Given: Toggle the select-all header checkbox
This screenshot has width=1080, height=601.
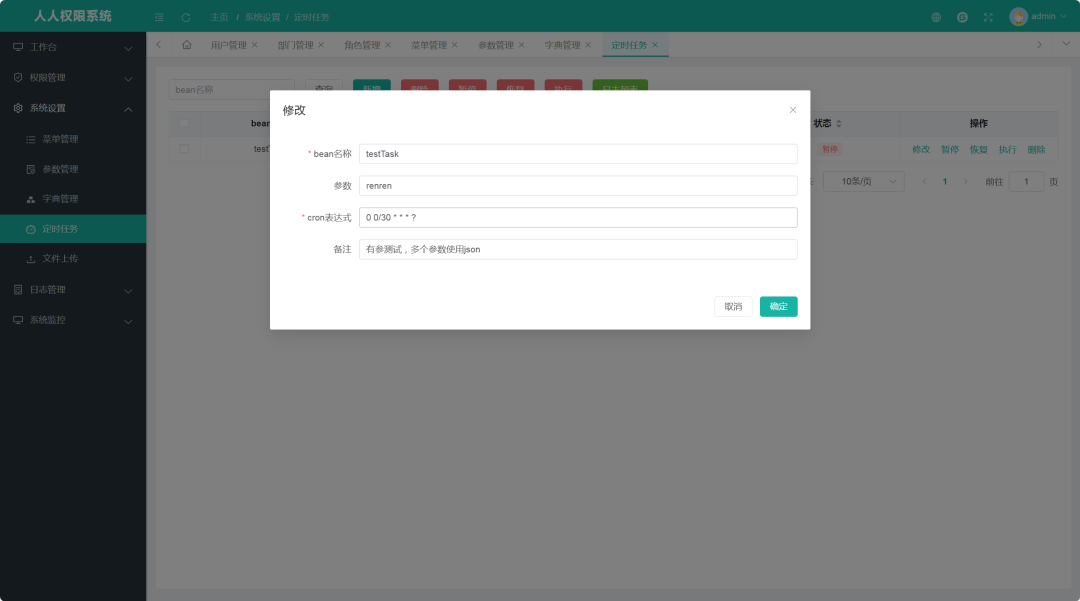Looking at the screenshot, I should click(184, 123).
